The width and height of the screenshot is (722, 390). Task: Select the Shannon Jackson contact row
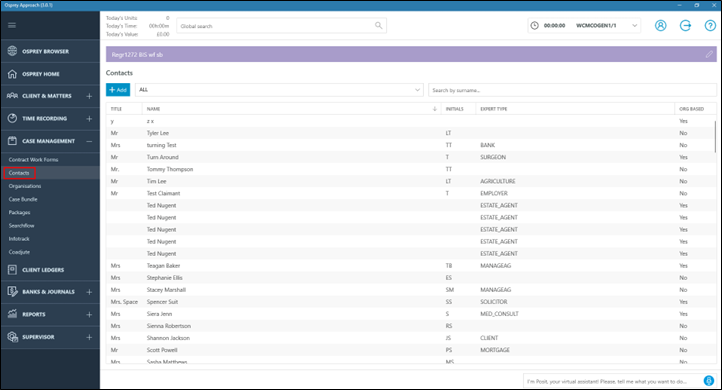click(411, 338)
